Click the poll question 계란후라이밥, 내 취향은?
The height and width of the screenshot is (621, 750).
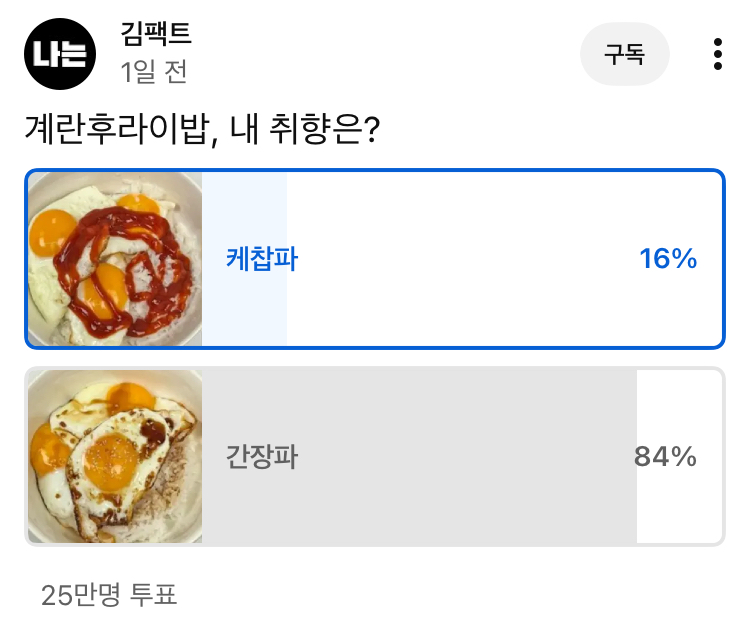[200, 131]
